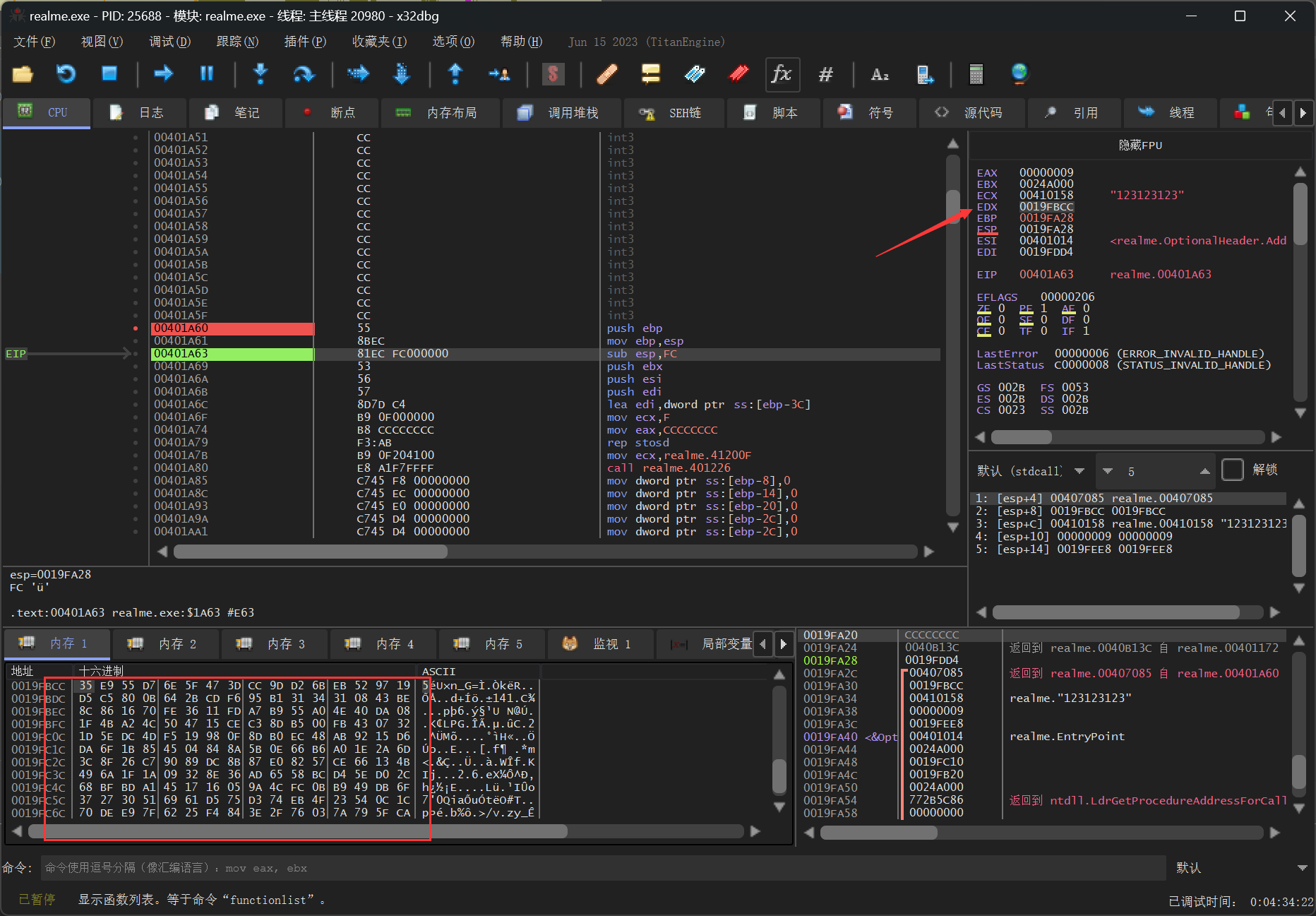Click the Open file folder icon
Image resolution: width=1316 pixels, height=916 pixels.
[23, 73]
